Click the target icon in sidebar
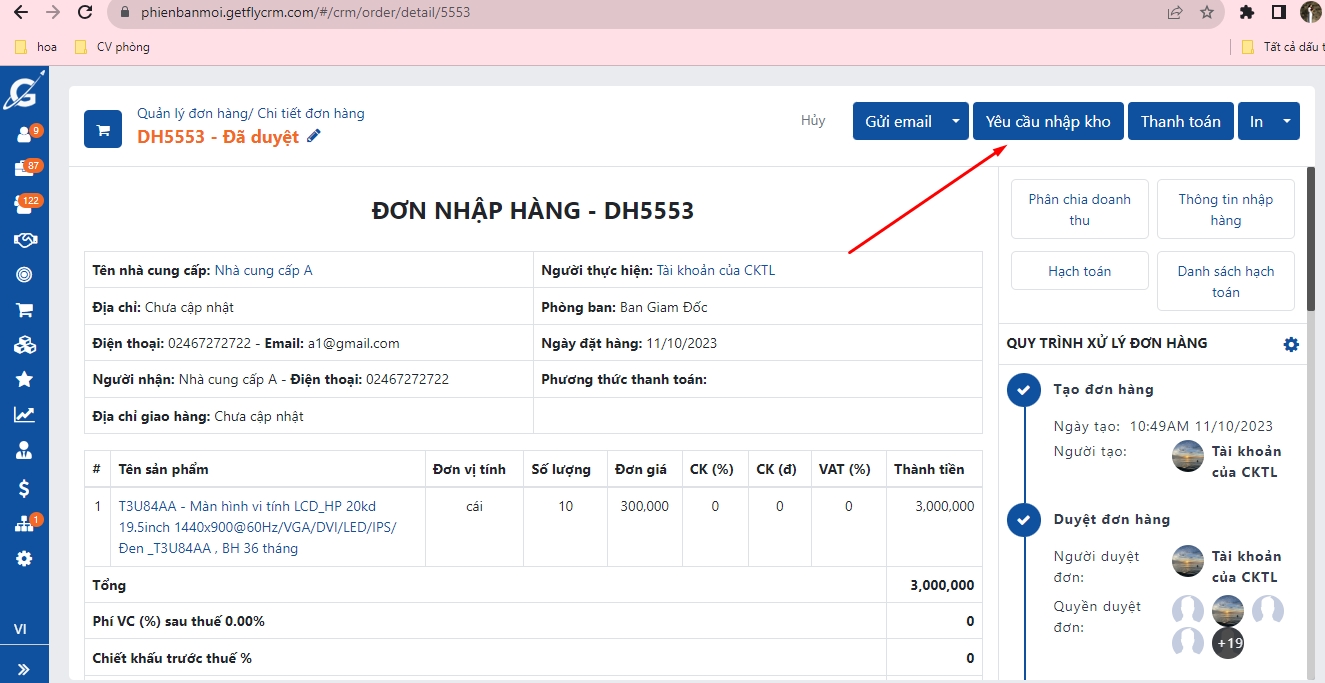Viewport: 1325px width, 683px height. 24,275
